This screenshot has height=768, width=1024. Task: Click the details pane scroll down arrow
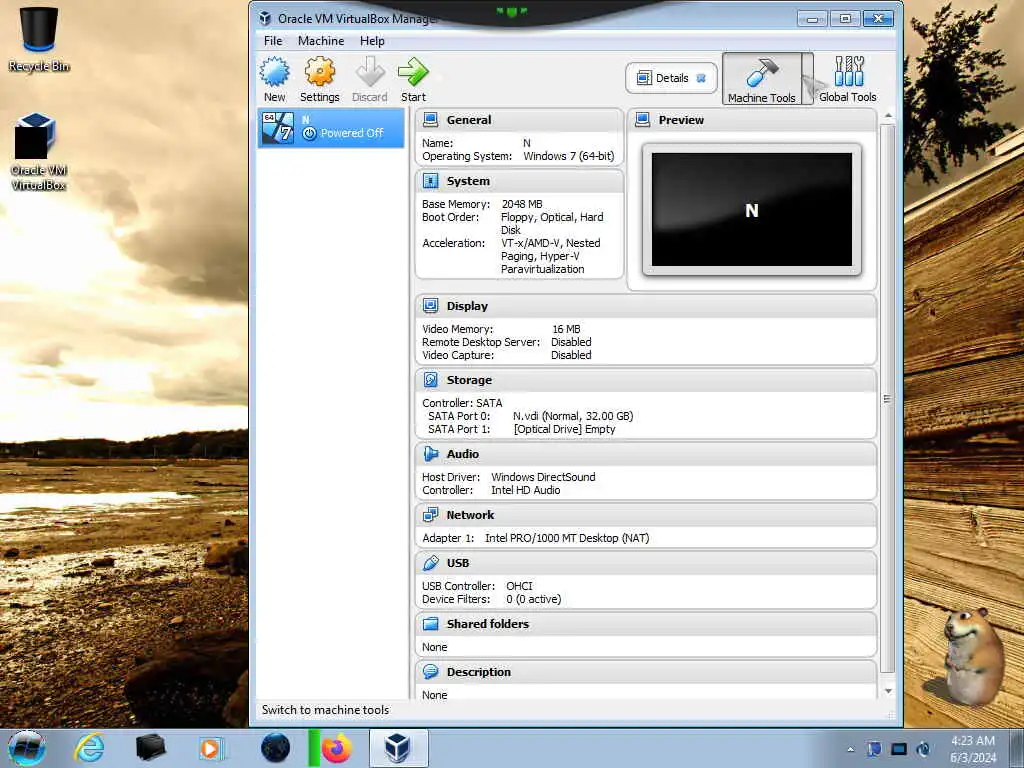point(888,691)
